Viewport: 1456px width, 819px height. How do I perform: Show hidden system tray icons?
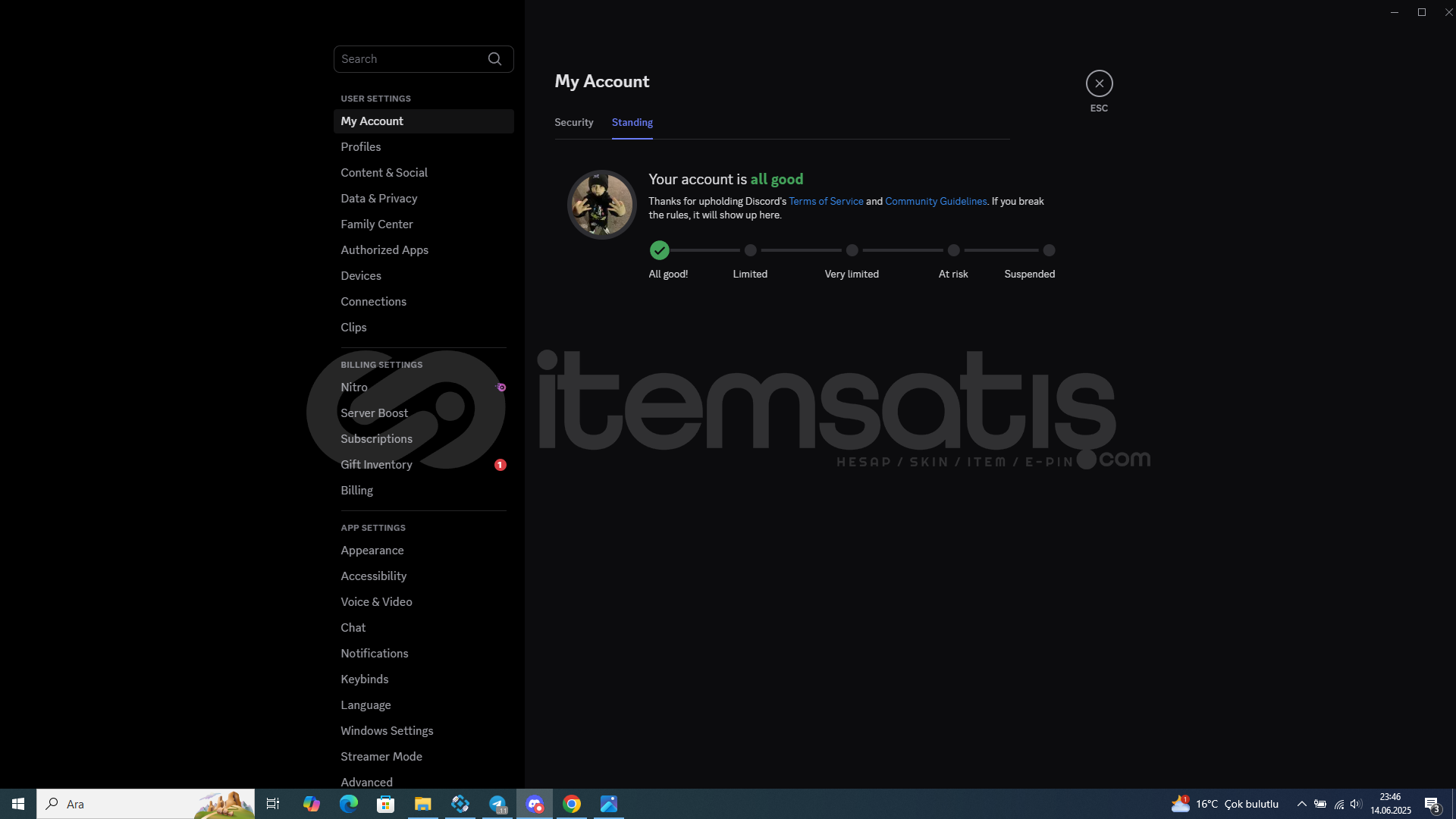coord(1301,804)
